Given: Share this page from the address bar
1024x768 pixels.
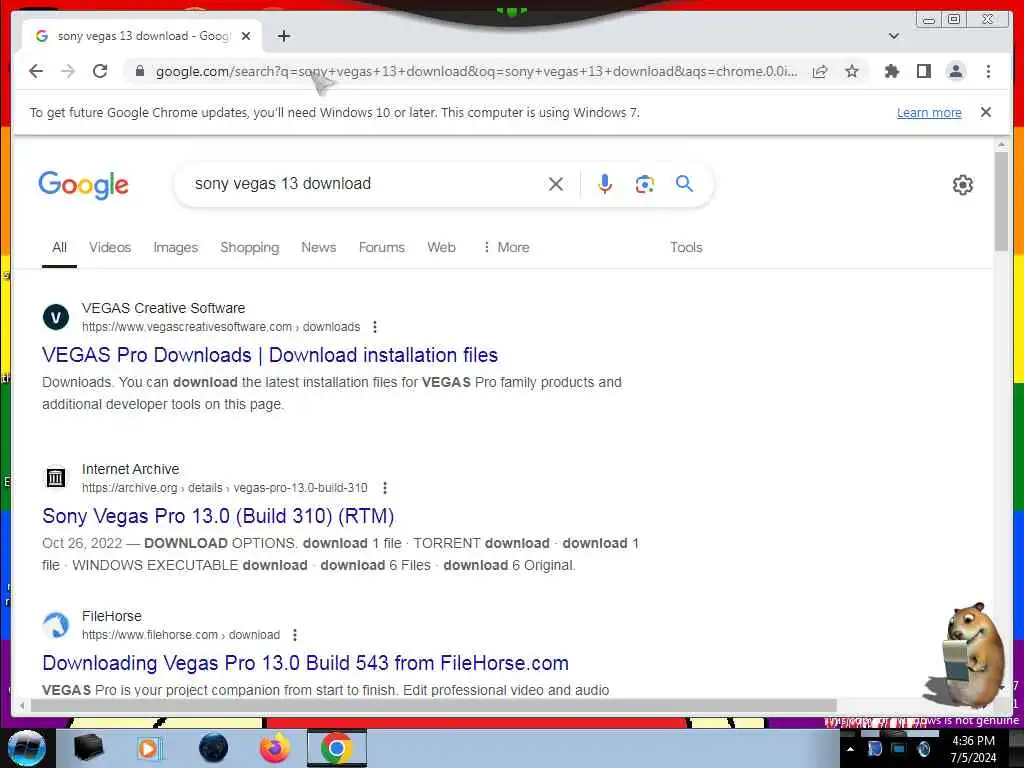Looking at the screenshot, I should tap(820, 71).
